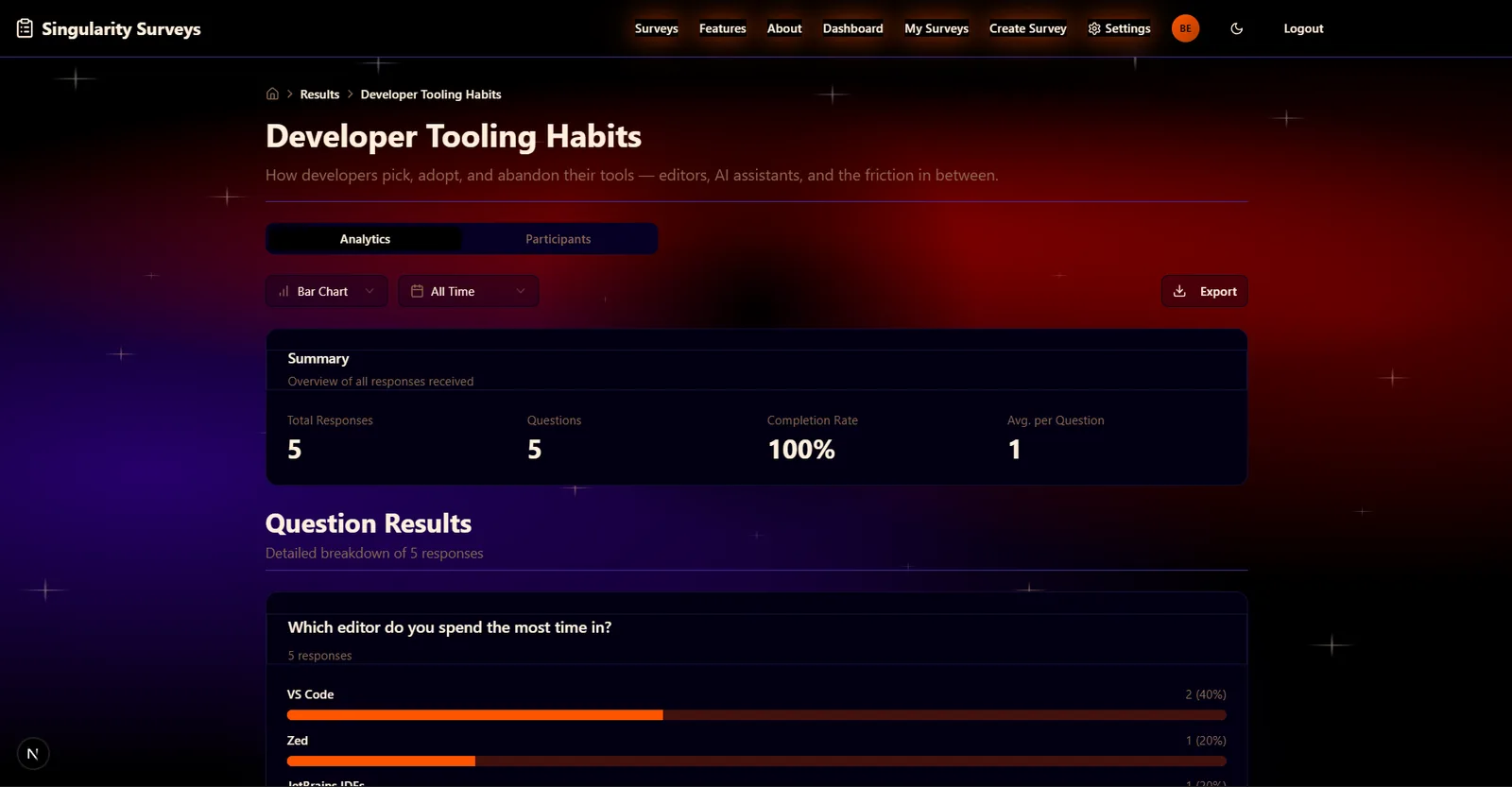Open Settings from the navigation bar
The image size is (1512, 787).
1119,28
